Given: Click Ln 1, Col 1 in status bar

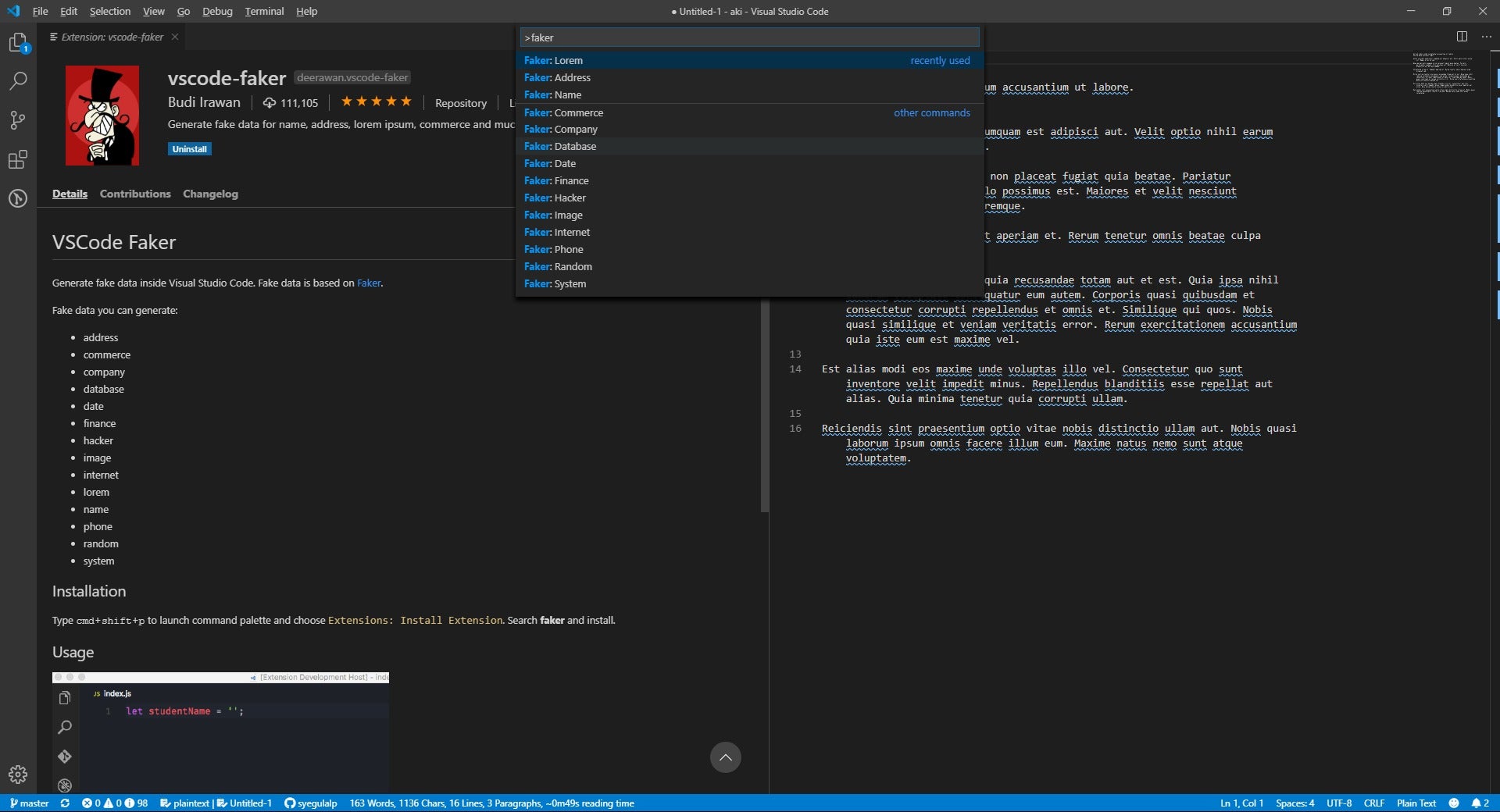Looking at the screenshot, I should 1241,803.
